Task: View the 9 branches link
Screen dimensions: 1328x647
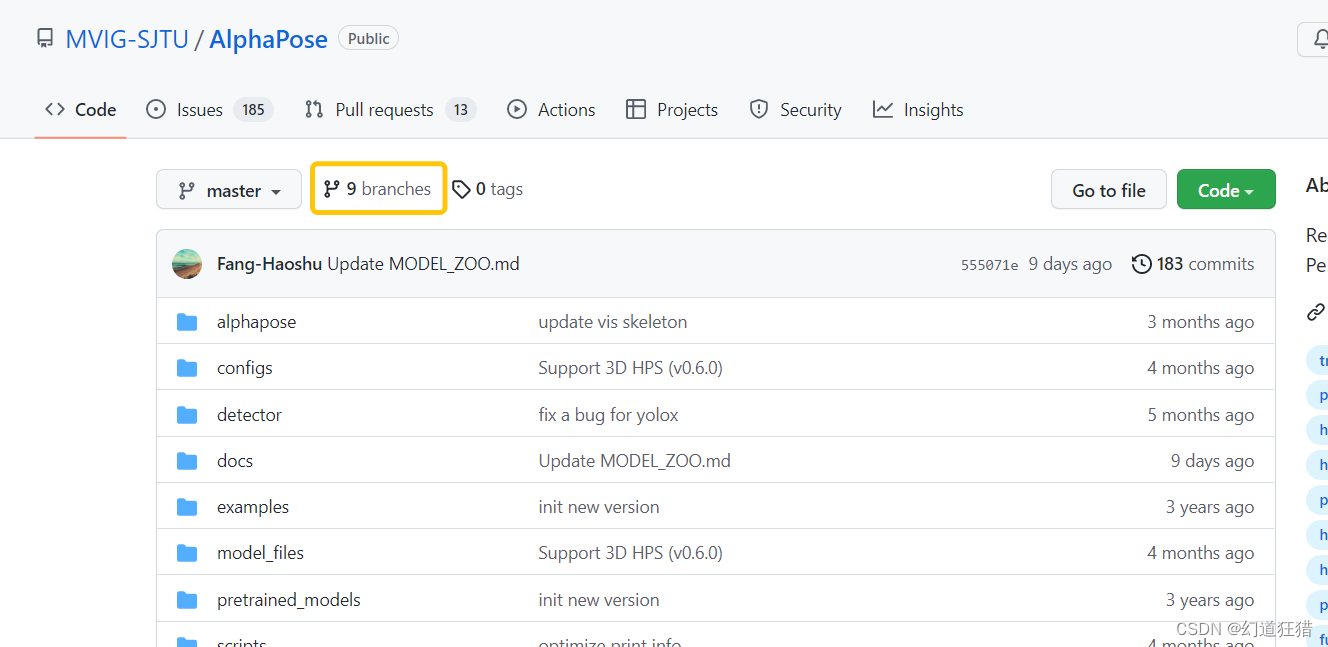Action: tap(378, 188)
